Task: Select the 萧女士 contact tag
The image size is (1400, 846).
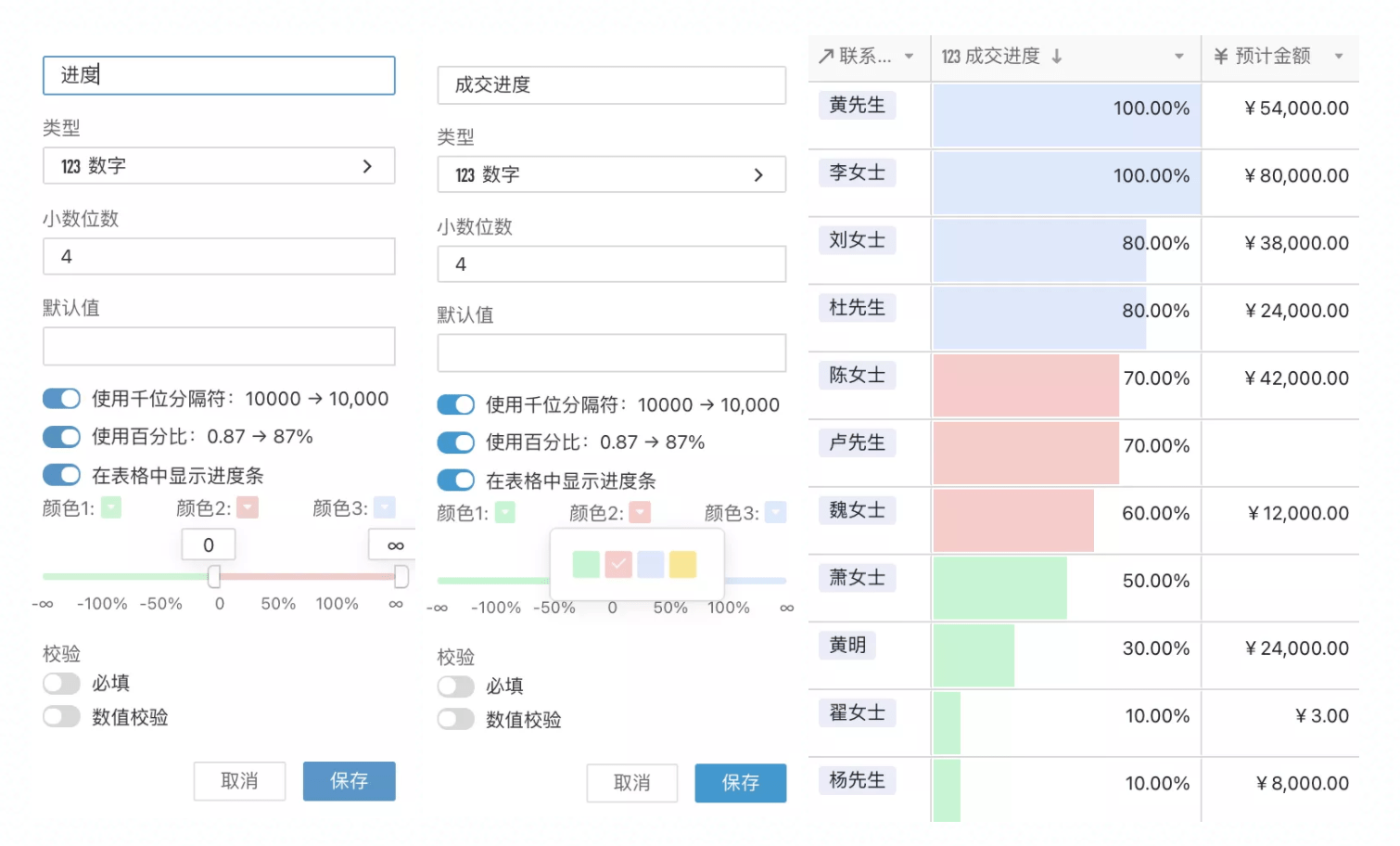Action: [x=858, y=578]
